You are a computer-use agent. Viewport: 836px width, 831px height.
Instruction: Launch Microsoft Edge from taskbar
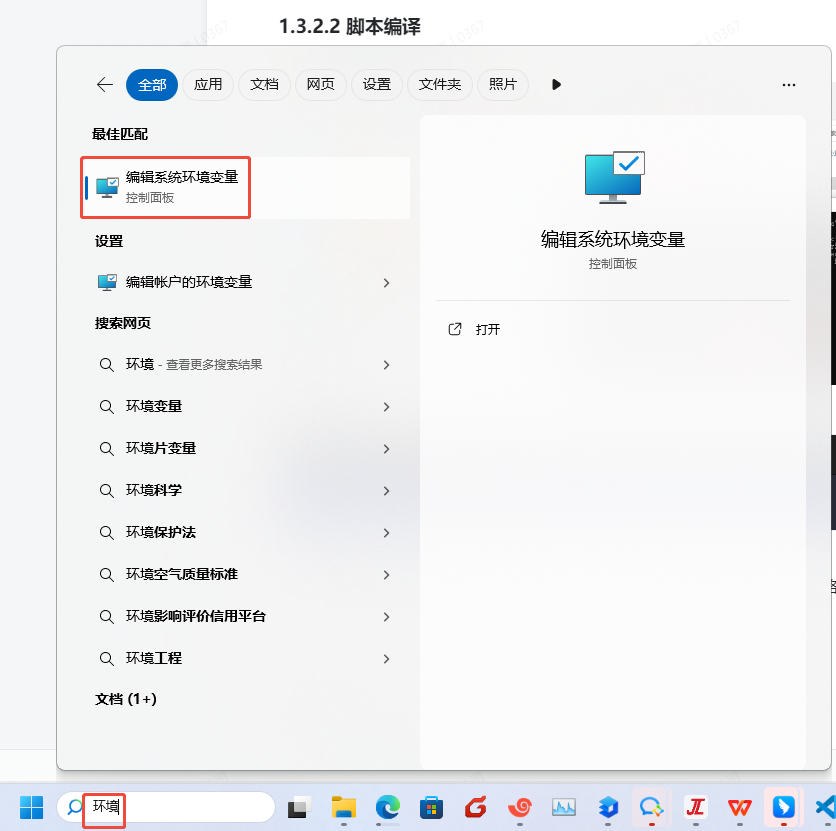coord(388,807)
